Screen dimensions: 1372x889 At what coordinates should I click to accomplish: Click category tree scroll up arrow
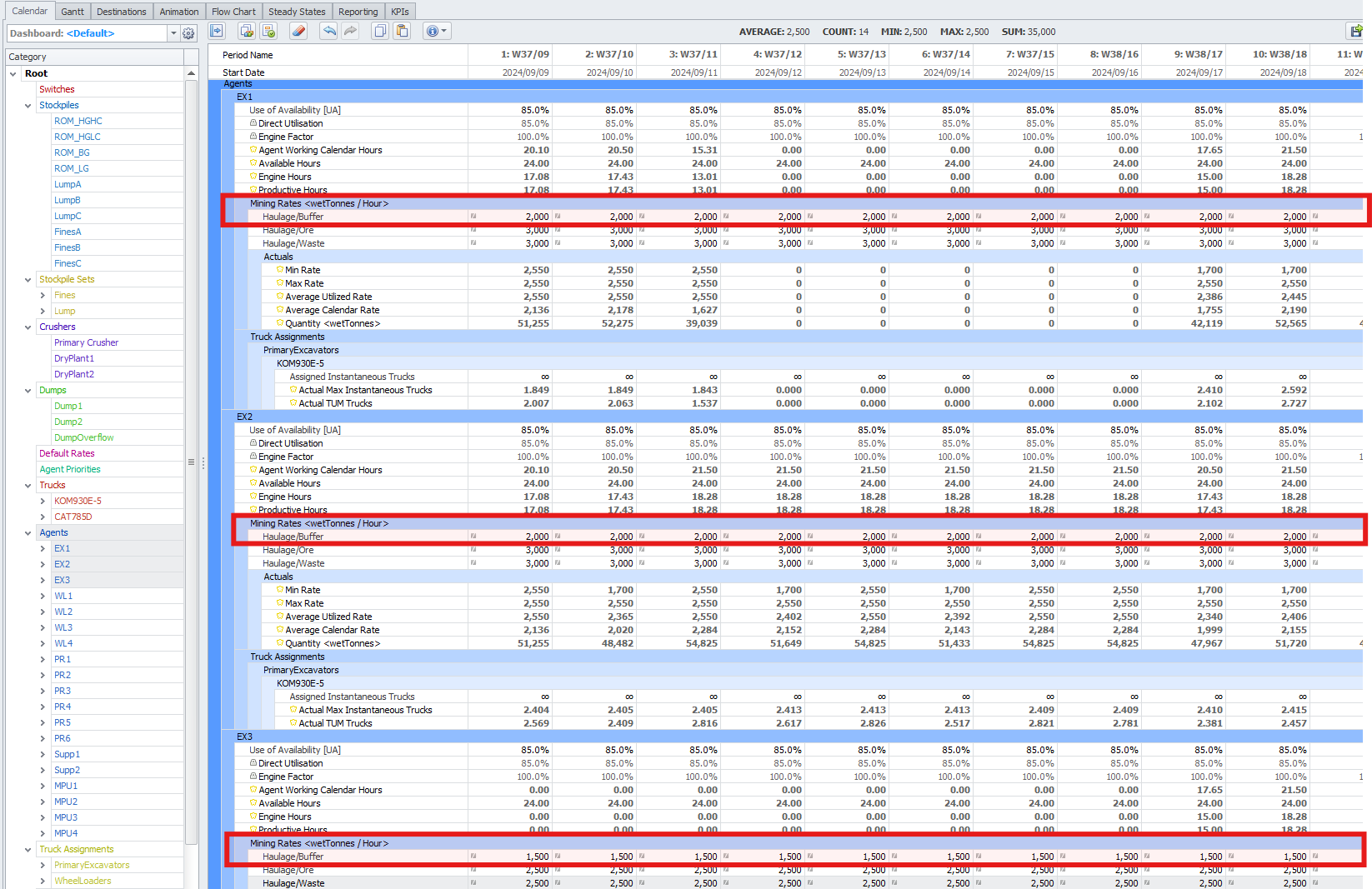point(191,73)
